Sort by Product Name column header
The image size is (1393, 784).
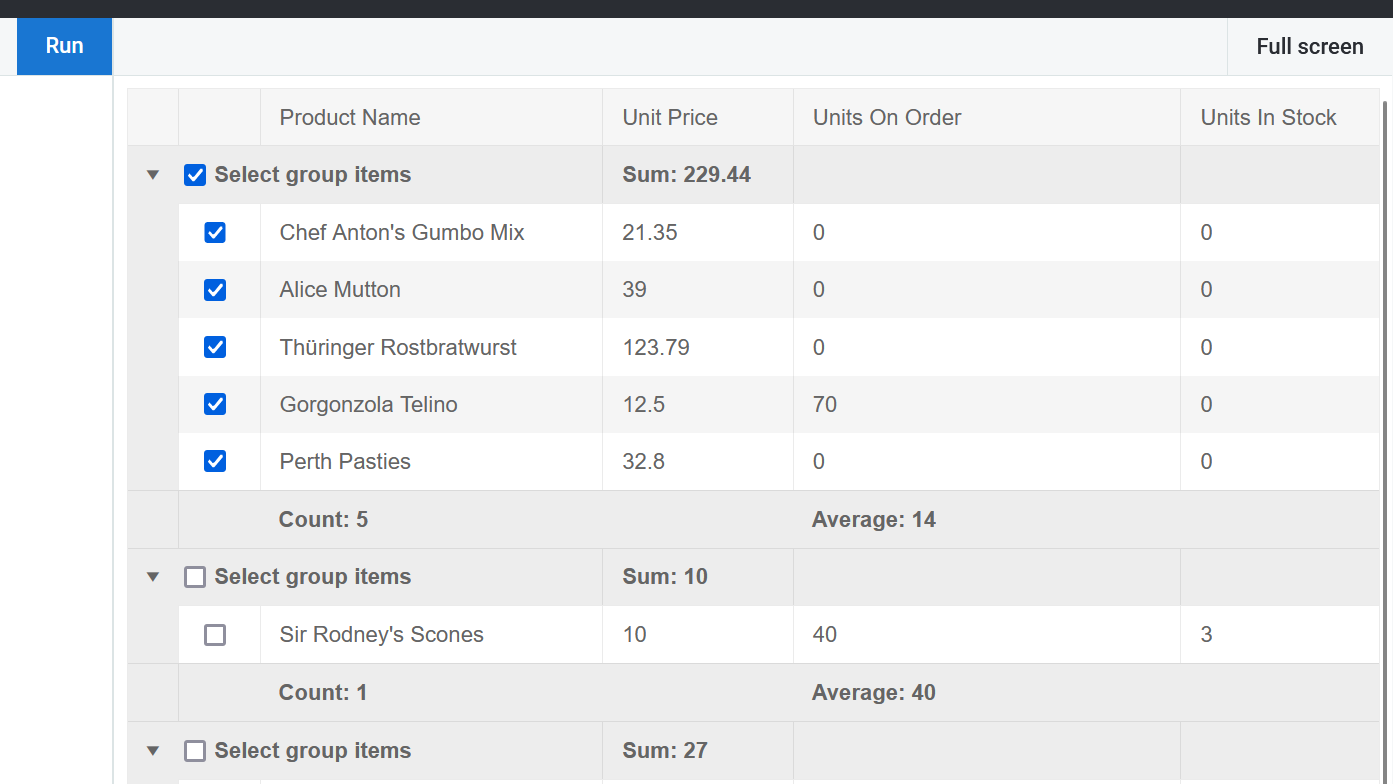coord(350,118)
